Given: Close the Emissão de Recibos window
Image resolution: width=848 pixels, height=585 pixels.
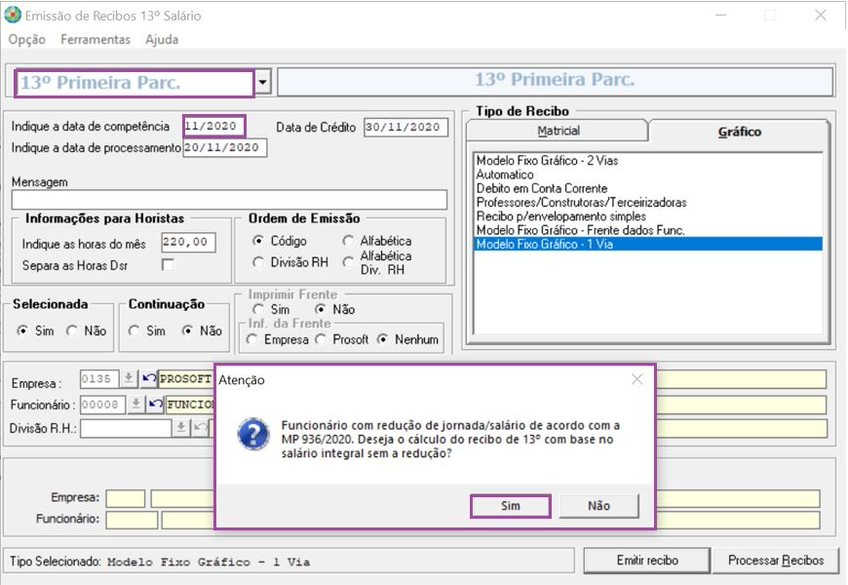Looking at the screenshot, I should pos(820,15).
